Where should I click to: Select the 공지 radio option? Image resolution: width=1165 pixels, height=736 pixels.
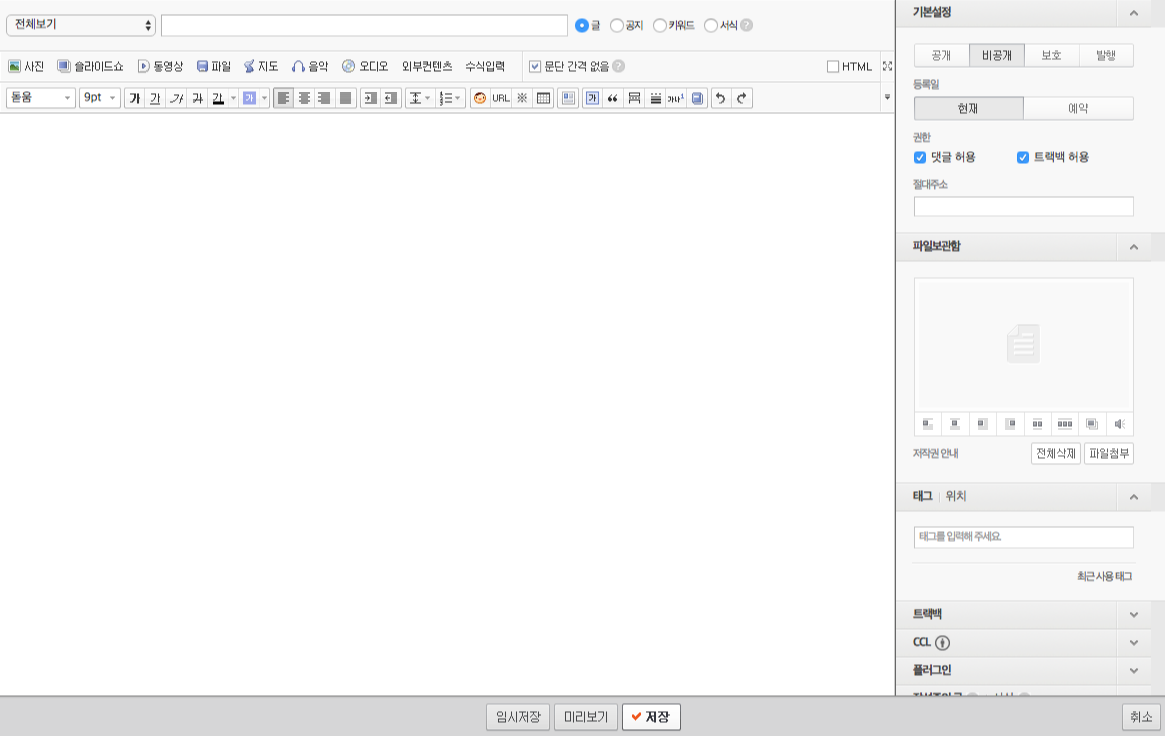pyautogui.click(x=617, y=25)
